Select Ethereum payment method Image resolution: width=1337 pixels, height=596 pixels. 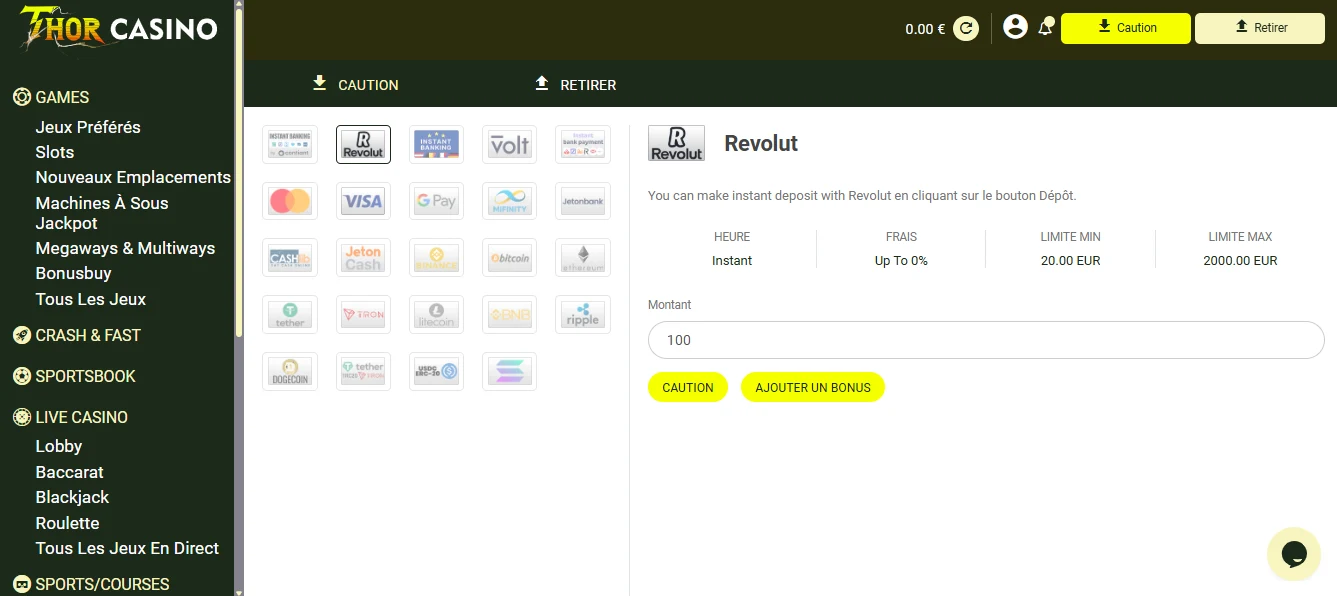tap(582, 258)
